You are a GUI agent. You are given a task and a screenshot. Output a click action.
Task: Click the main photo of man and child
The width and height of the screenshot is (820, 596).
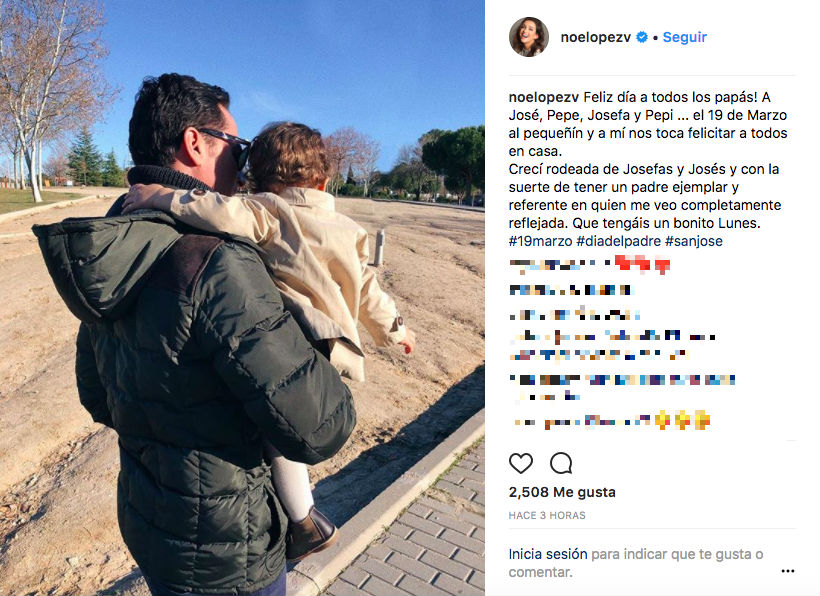coord(242,298)
